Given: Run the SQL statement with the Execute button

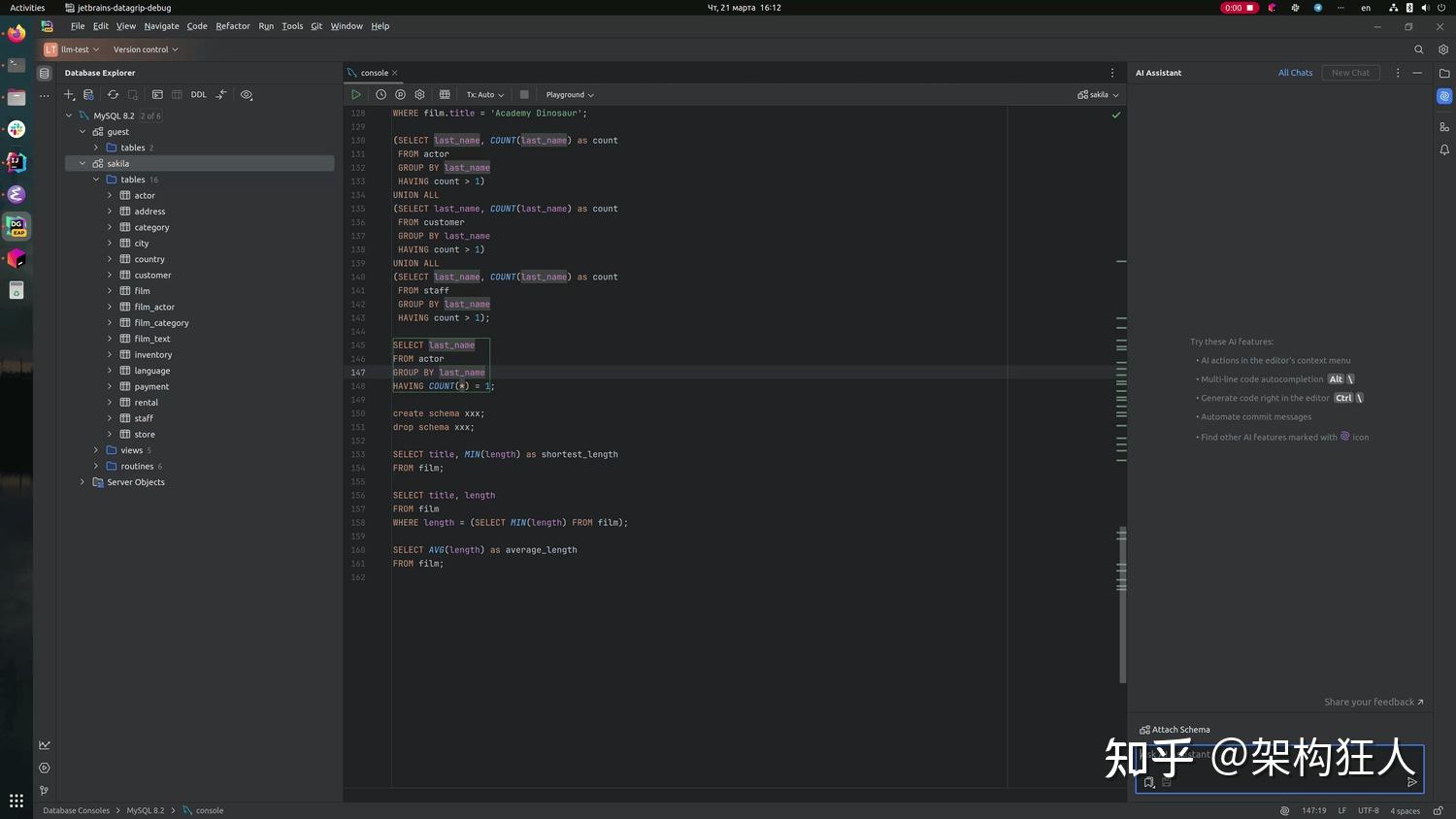Looking at the screenshot, I should (356, 94).
